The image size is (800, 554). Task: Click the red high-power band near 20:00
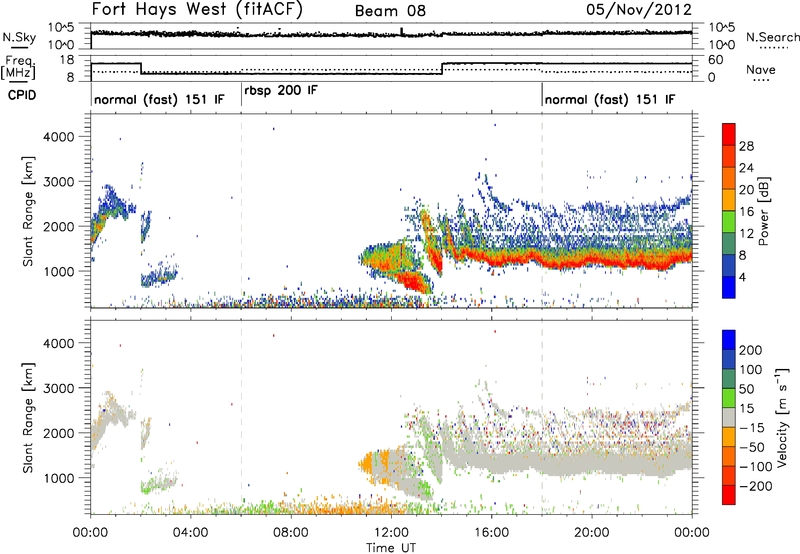[591, 262]
